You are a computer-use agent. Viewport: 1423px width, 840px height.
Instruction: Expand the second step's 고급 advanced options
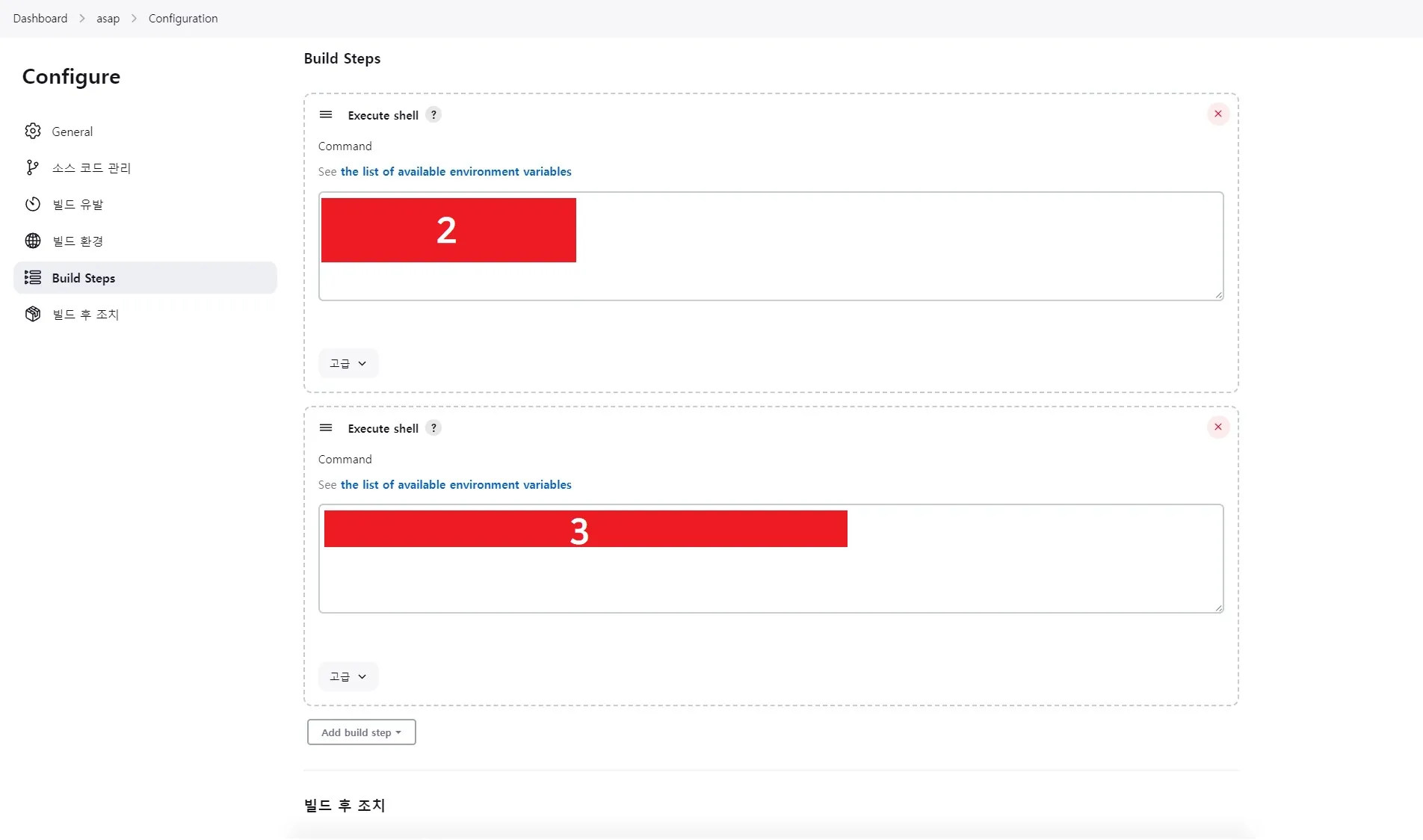(x=348, y=677)
